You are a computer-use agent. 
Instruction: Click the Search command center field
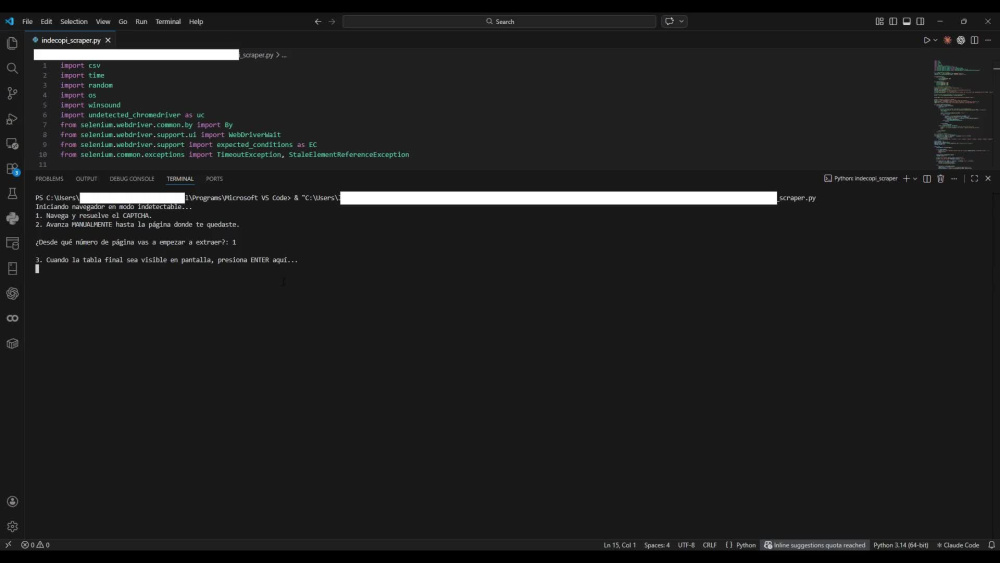tap(499, 21)
